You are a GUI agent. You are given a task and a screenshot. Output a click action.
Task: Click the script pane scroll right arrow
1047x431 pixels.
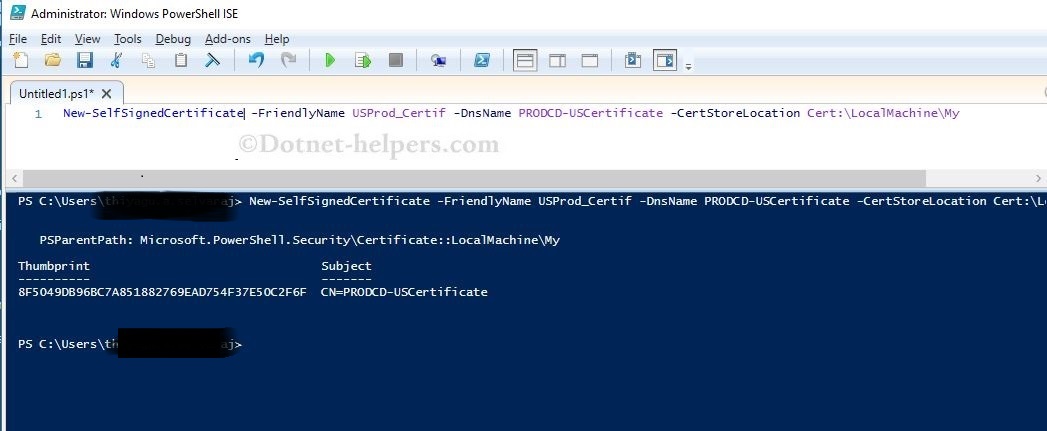[x=1038, y=178]
